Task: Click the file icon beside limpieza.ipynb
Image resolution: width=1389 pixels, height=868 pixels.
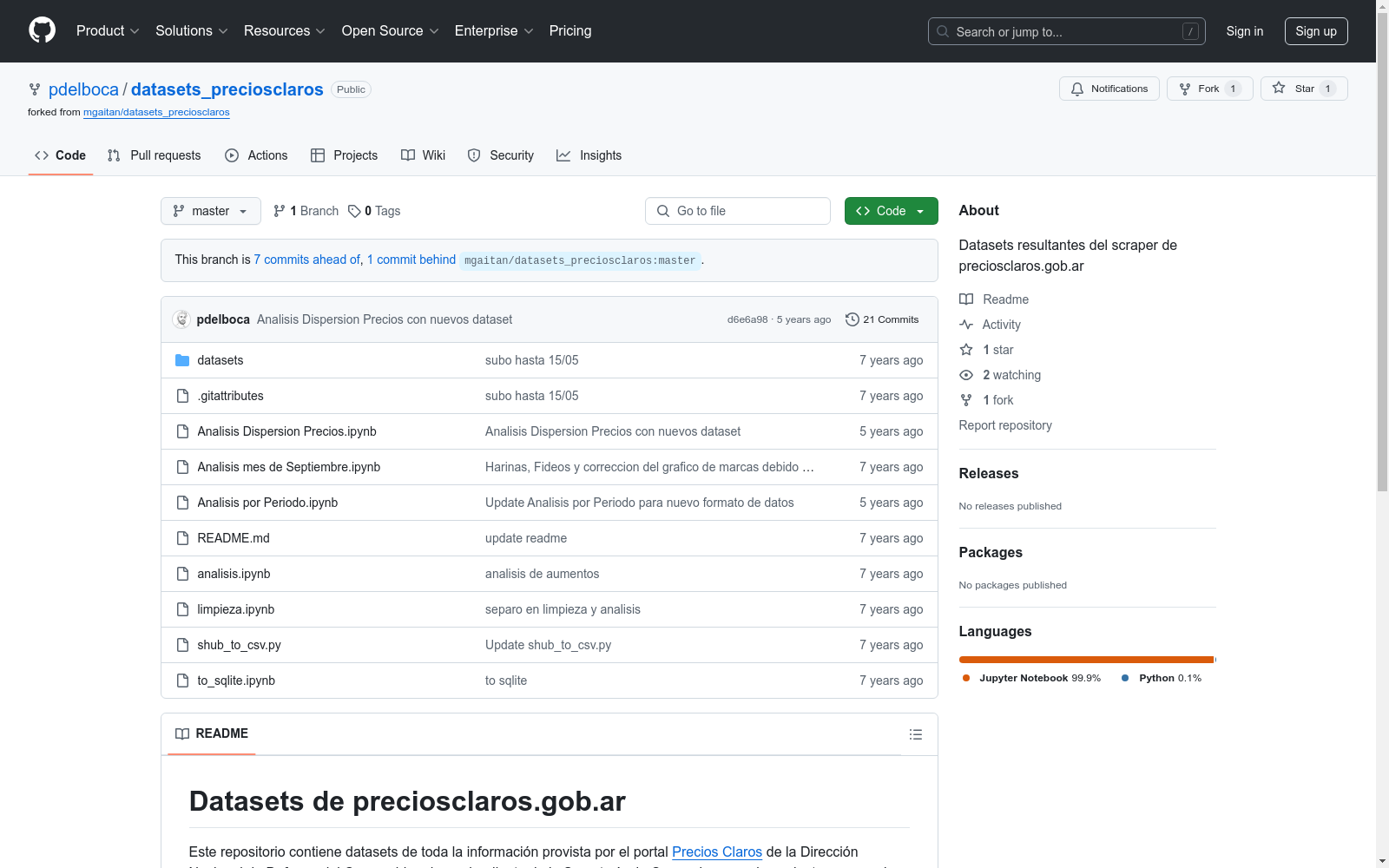Action: click(x=182, y=609)
